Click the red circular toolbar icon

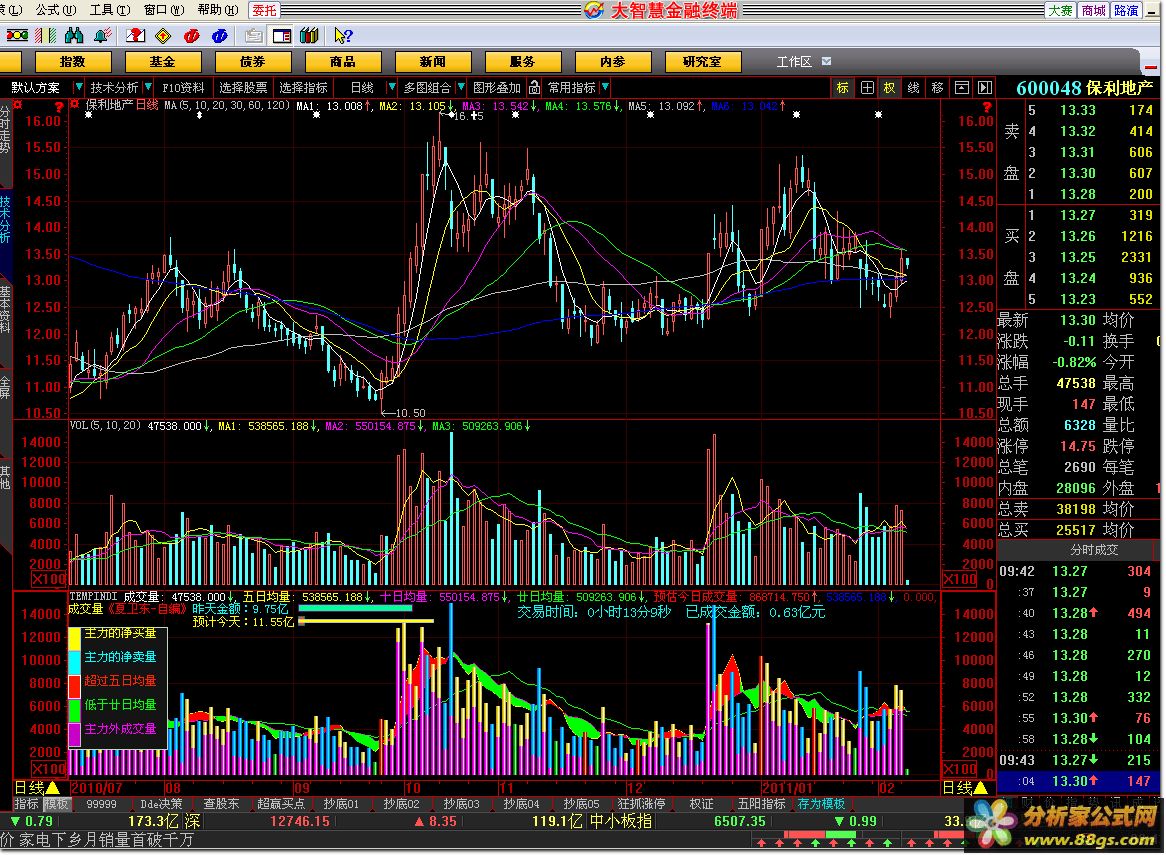192,36
